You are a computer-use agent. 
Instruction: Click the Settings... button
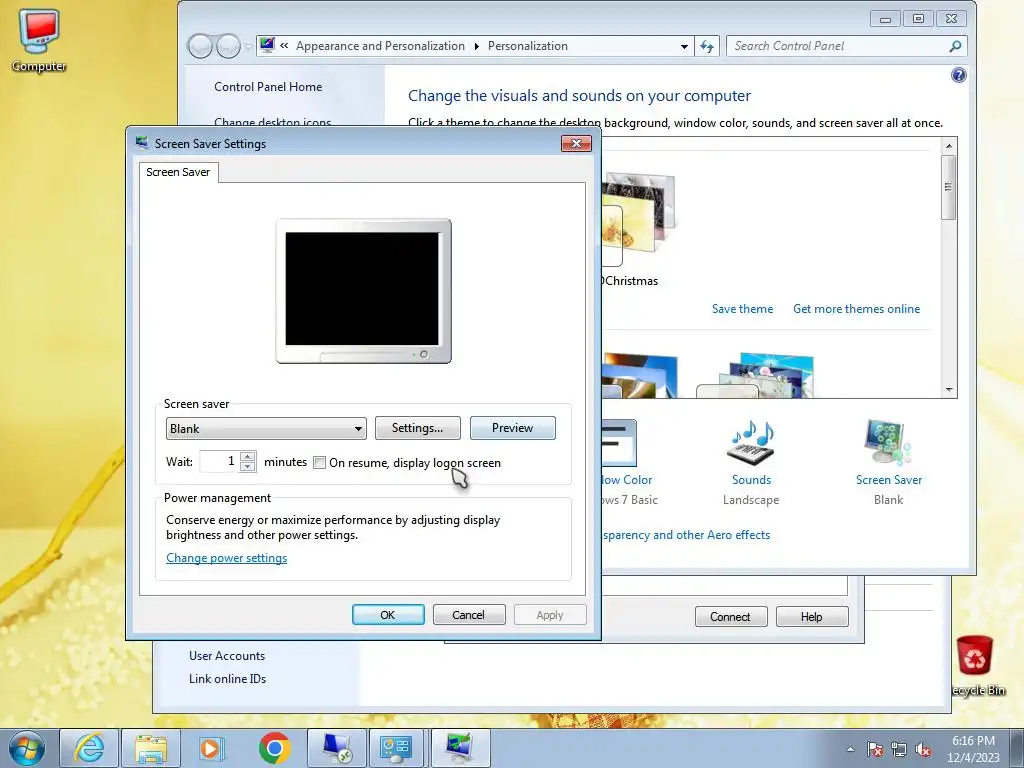(417, 428)
